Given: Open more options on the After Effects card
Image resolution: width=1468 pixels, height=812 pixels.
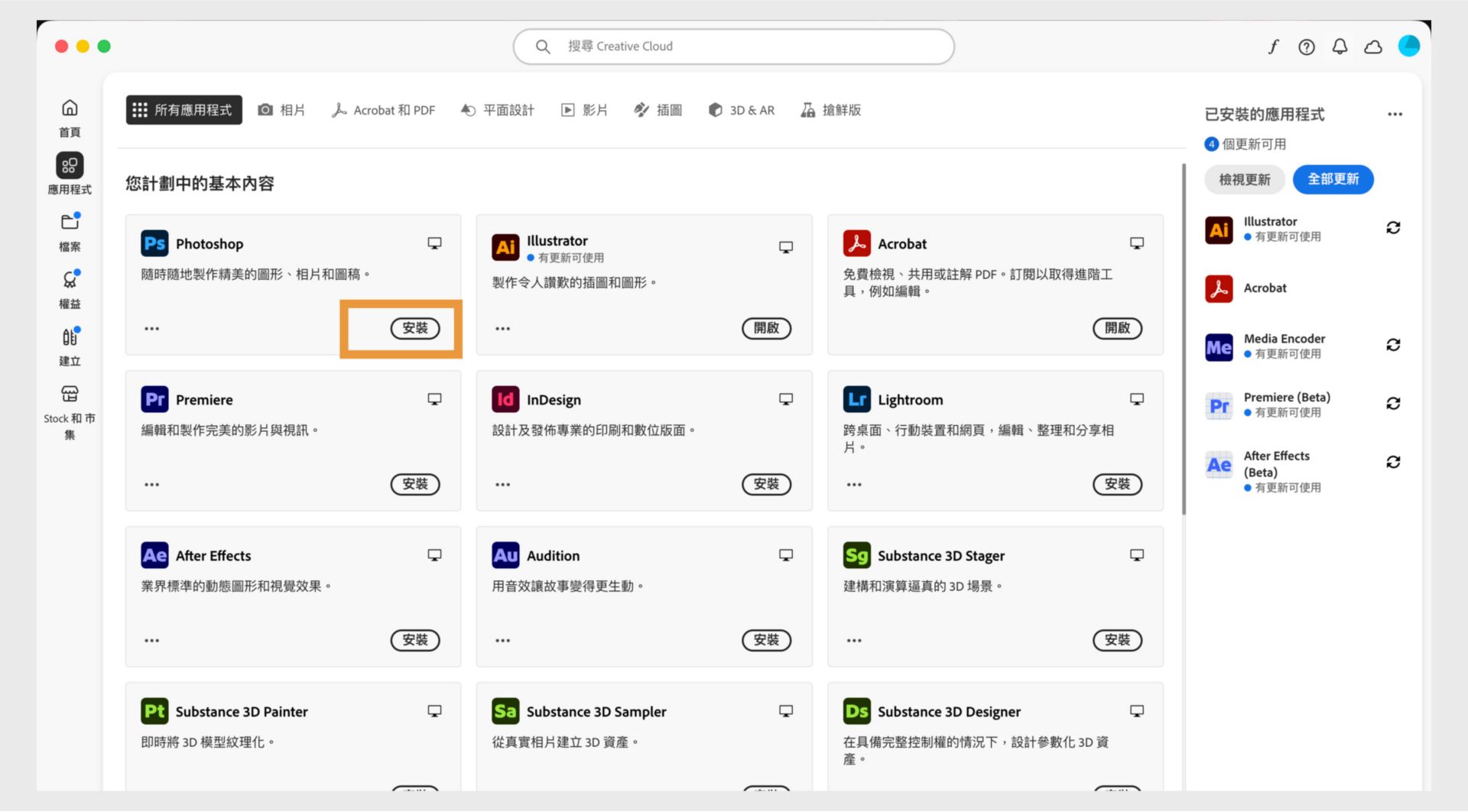Looking at the screenshot, I should [151, 641].
